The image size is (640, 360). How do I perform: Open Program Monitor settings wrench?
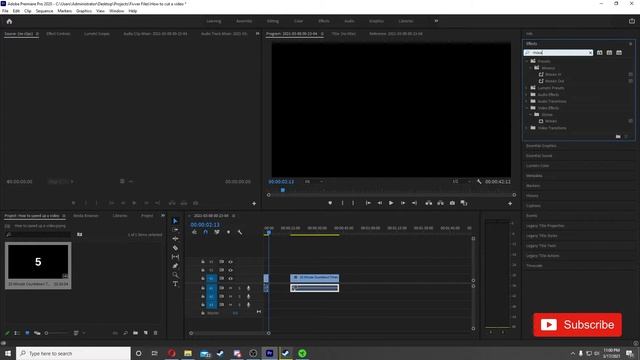point(479,182)
